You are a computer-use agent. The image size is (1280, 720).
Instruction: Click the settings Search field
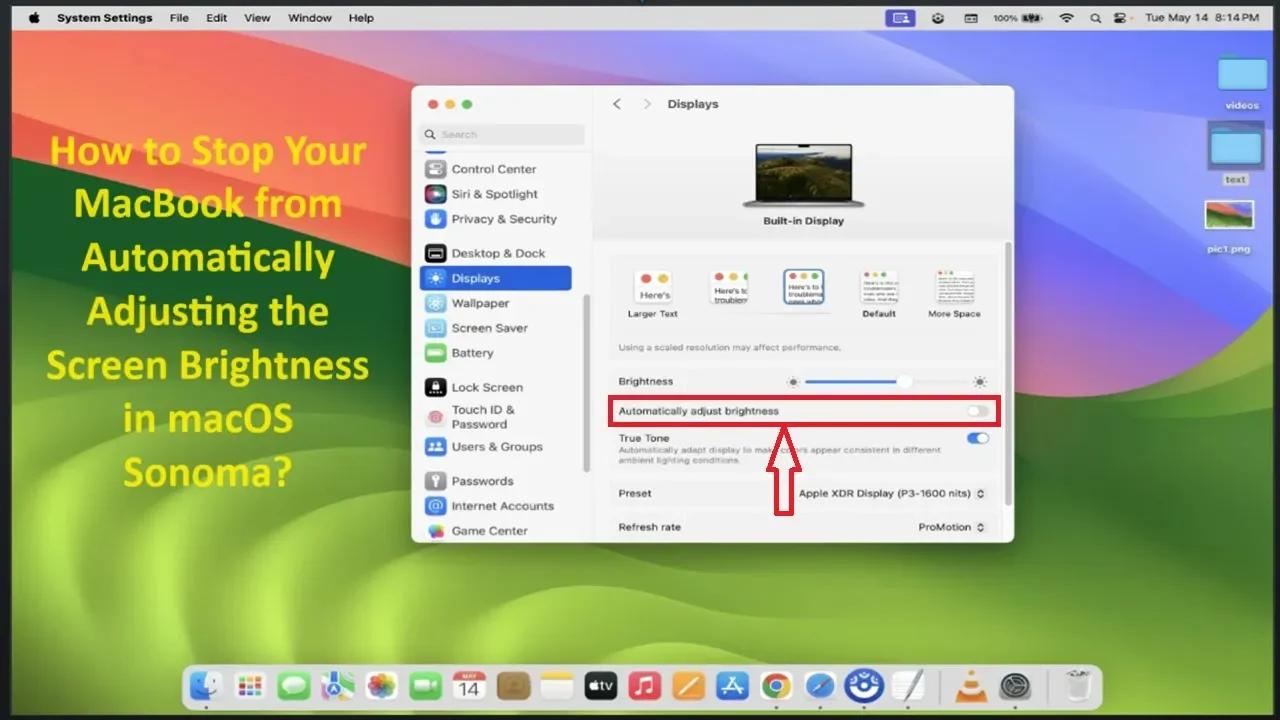click(x=501, y=134)
